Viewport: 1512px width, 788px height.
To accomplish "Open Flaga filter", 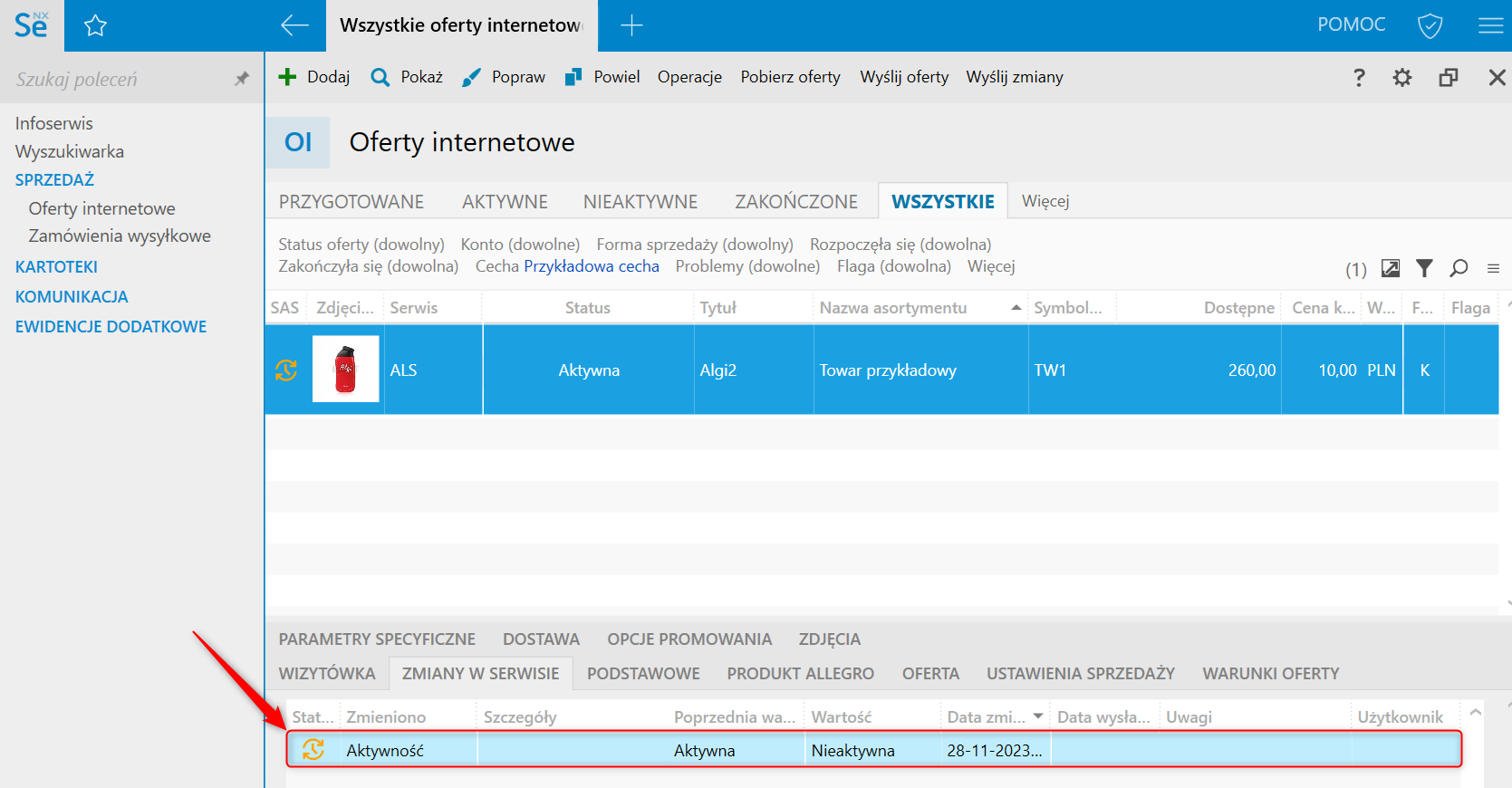I will [x=894, y=266].
